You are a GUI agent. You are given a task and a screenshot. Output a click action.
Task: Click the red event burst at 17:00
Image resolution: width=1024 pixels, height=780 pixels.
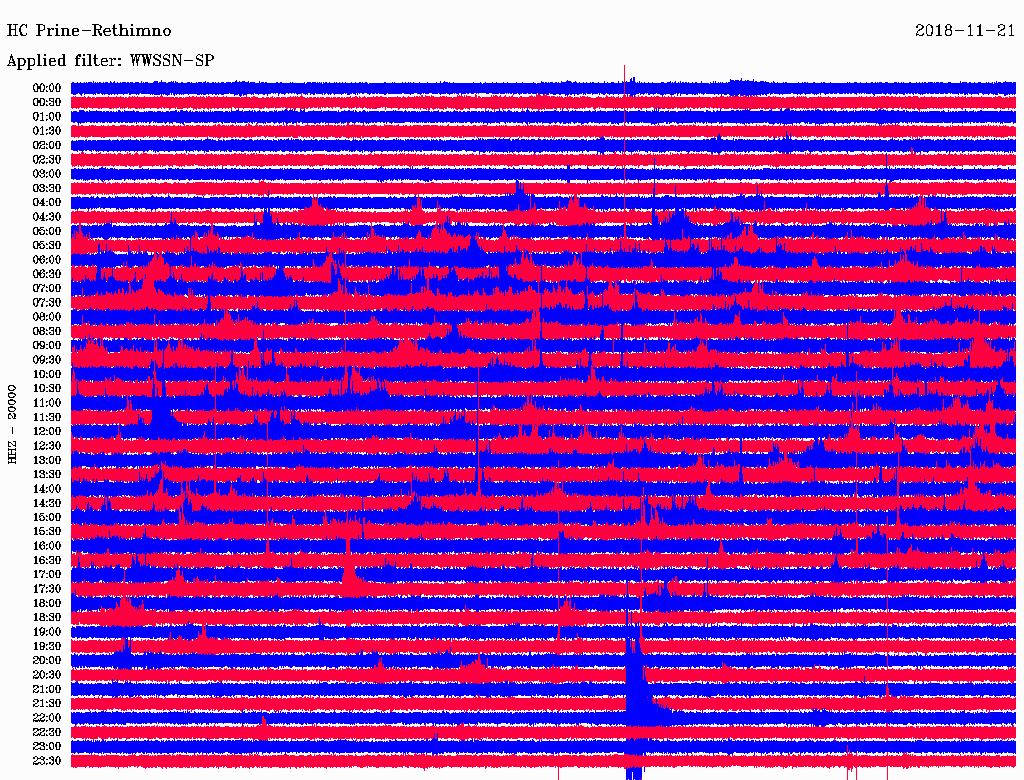(x=351, y=575)
